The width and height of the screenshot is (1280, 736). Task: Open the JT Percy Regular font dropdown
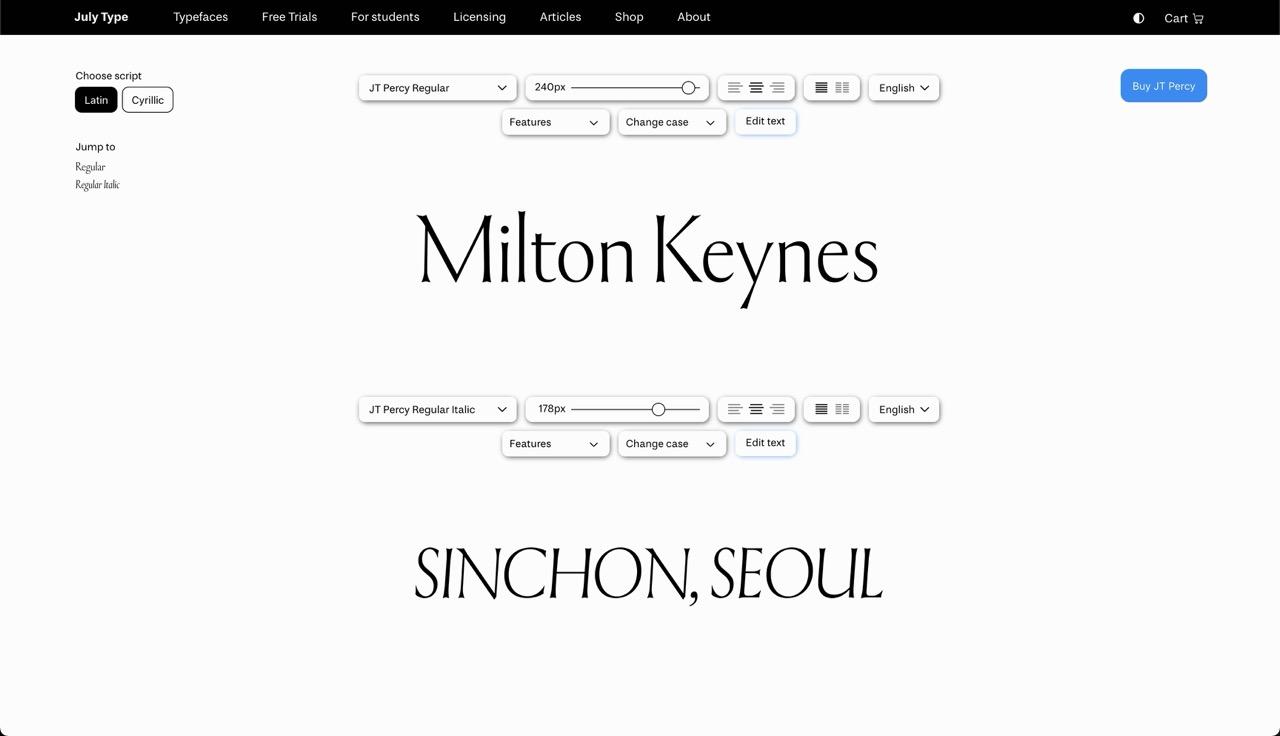click(437, 88)
